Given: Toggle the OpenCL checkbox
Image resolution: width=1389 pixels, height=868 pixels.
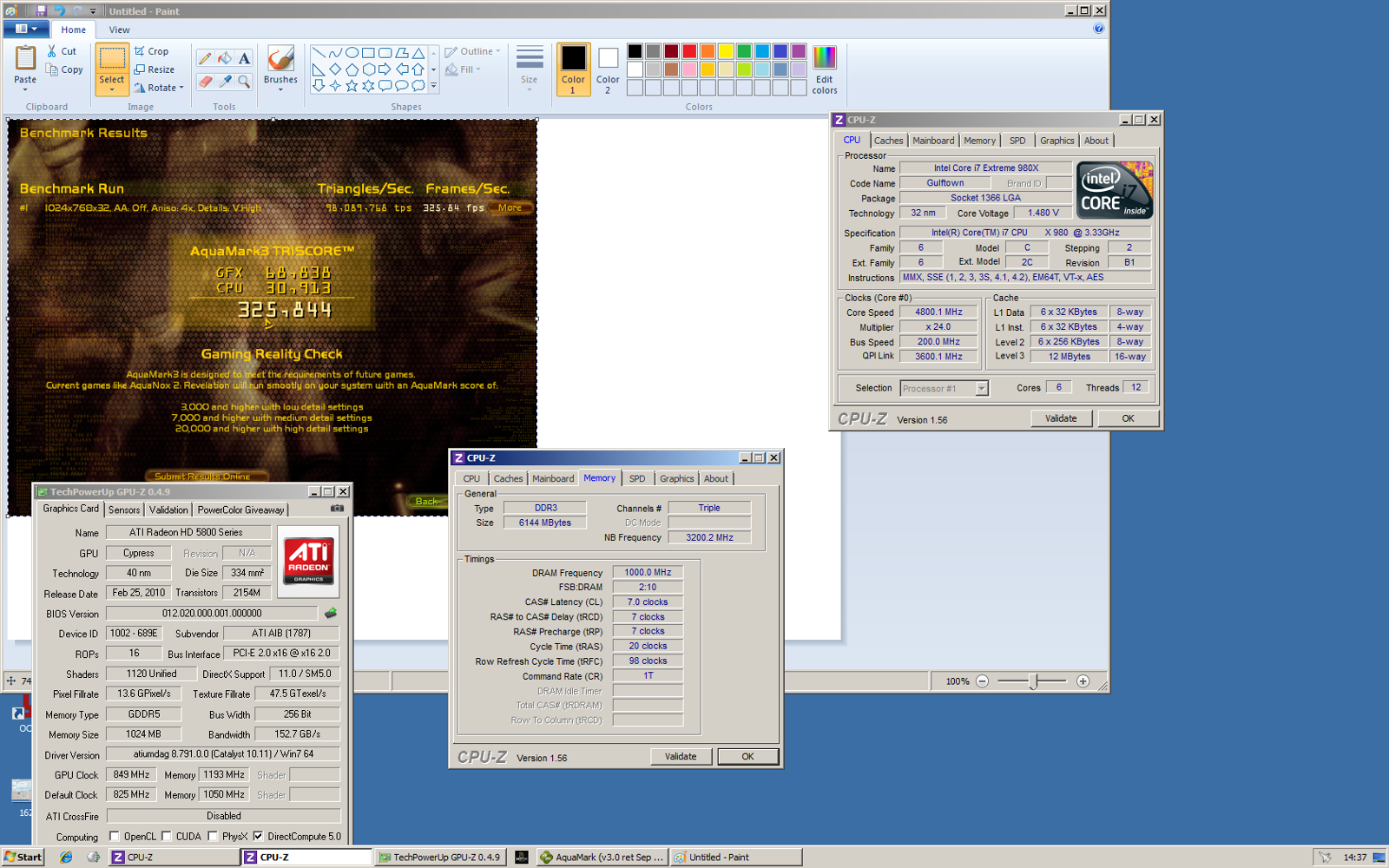Looking at the screenshot, I should 115,836.
